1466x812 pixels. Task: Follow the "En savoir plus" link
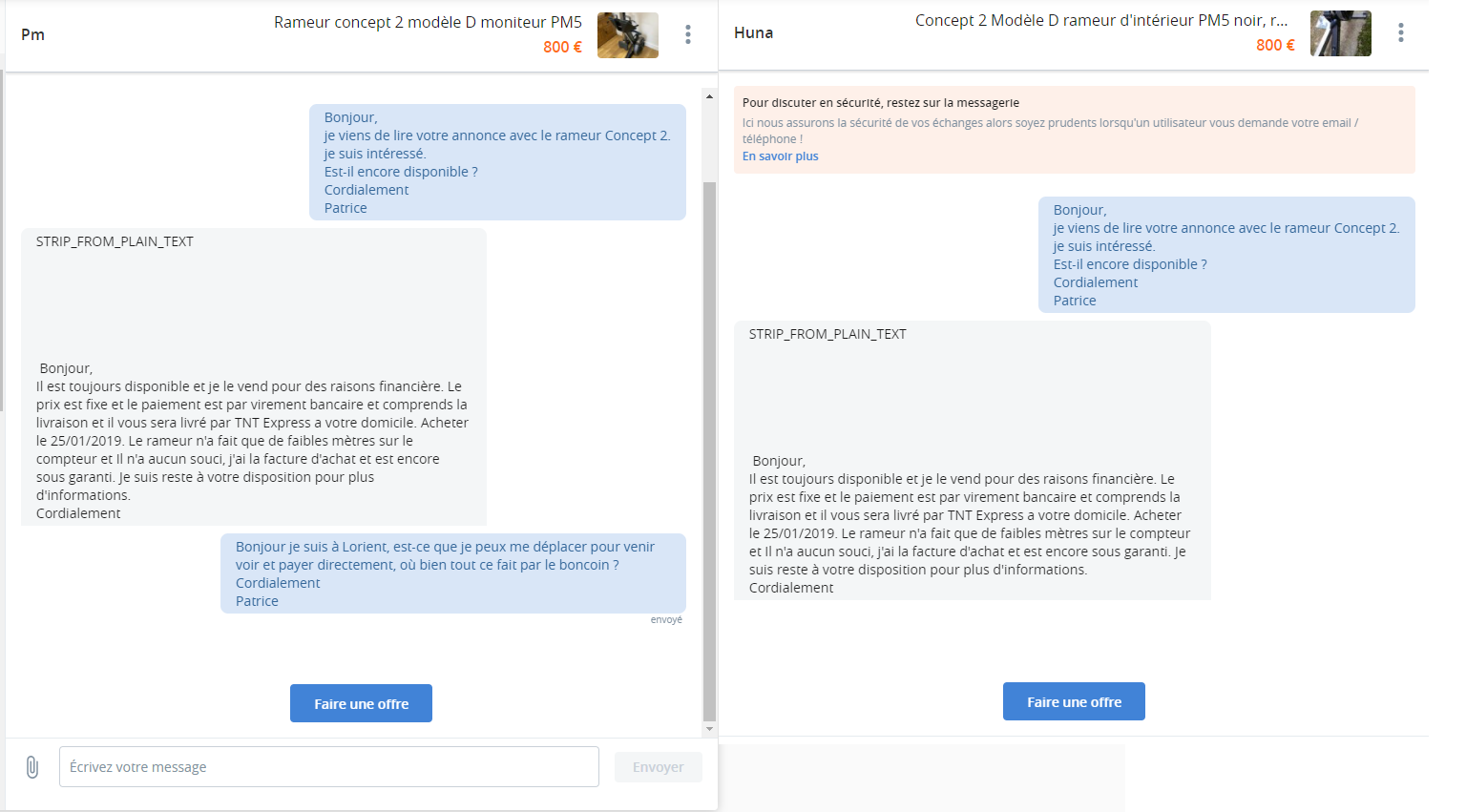780,156
